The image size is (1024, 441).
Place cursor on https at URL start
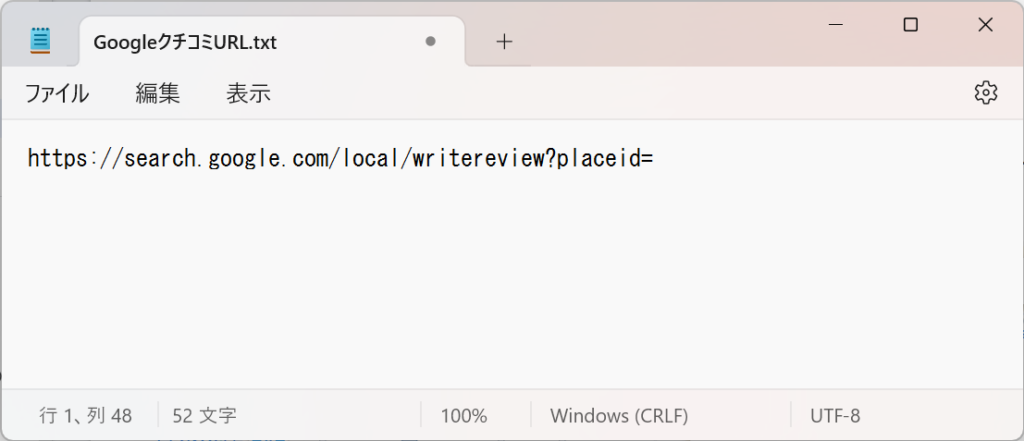[x=55, y=159]
